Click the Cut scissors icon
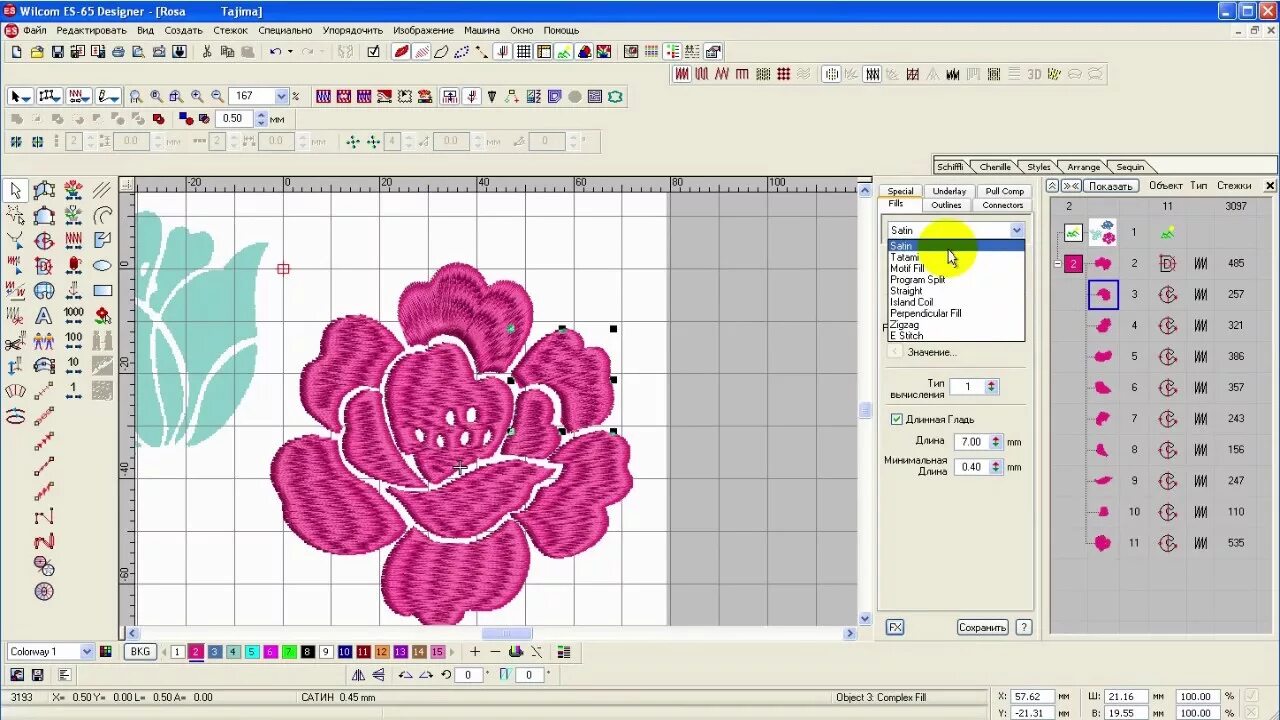1280x720 pixels. (206, 52)
